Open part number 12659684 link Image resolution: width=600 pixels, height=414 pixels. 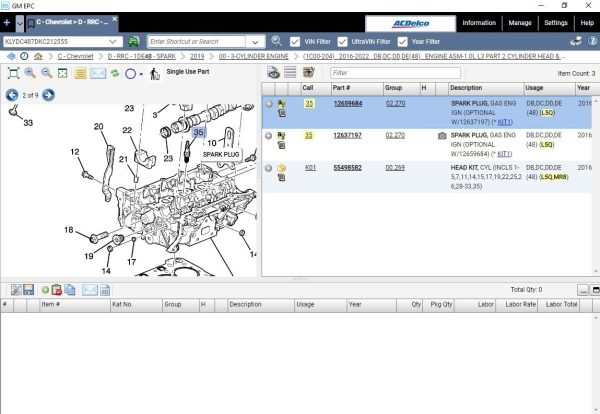coord(349,104)
